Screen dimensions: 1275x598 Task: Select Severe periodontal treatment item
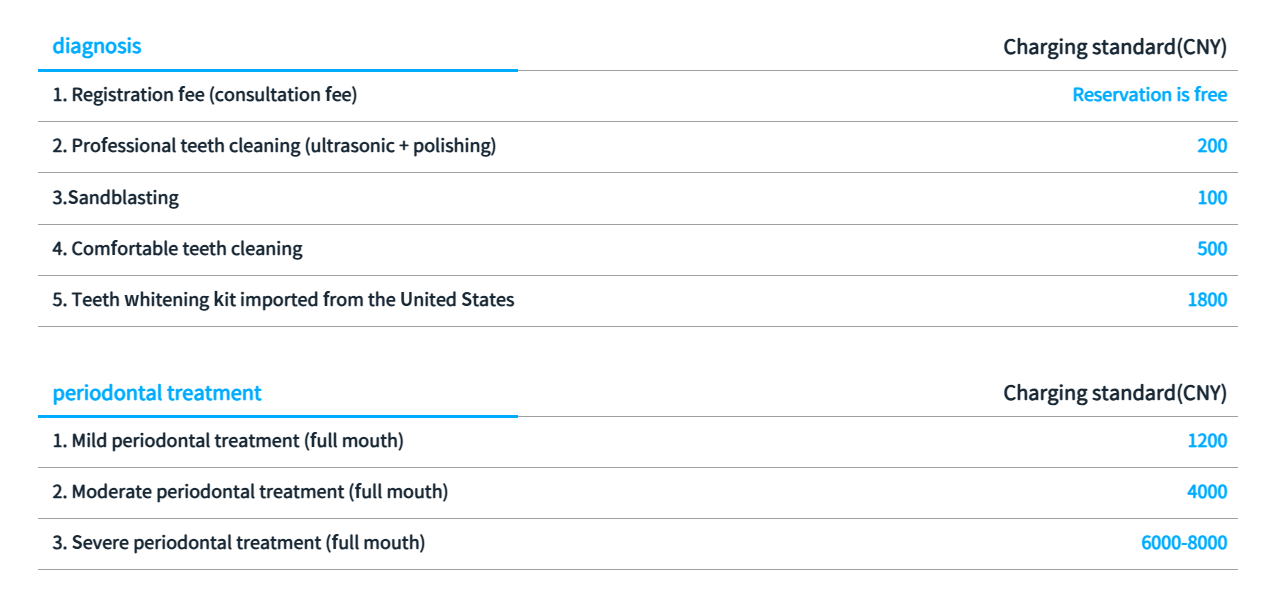click(x=239, y=543)
